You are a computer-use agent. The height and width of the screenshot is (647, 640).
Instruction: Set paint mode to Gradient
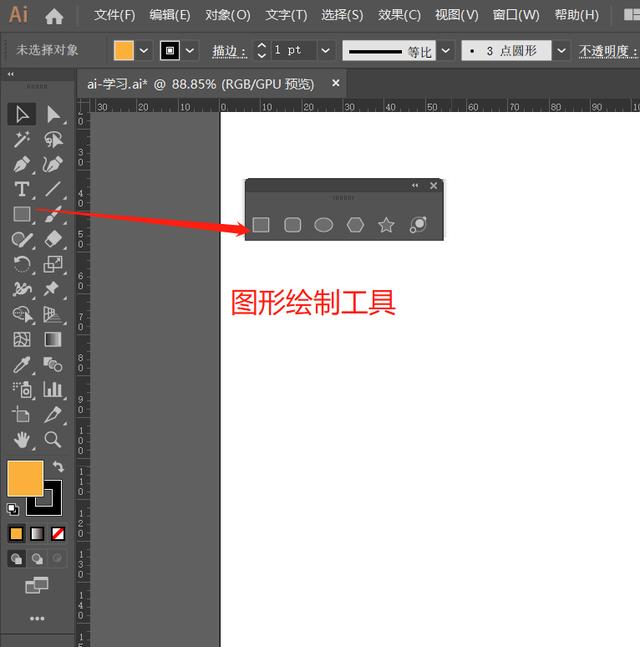pos(37,534)
